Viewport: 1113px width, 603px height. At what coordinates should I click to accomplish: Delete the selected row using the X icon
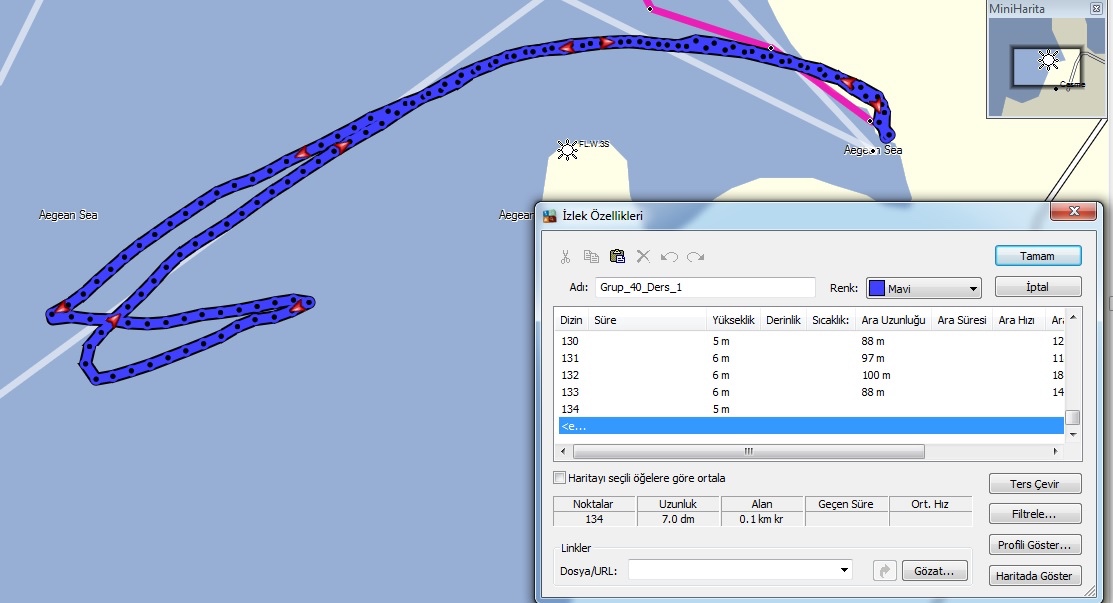(643, 256)
